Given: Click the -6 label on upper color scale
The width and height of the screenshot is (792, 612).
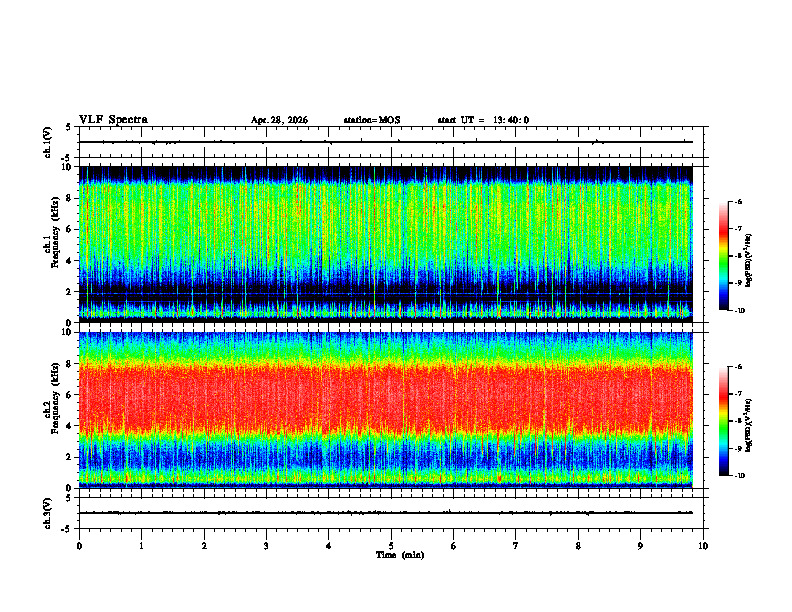Looking at the screenshot, I should (738, 201).
